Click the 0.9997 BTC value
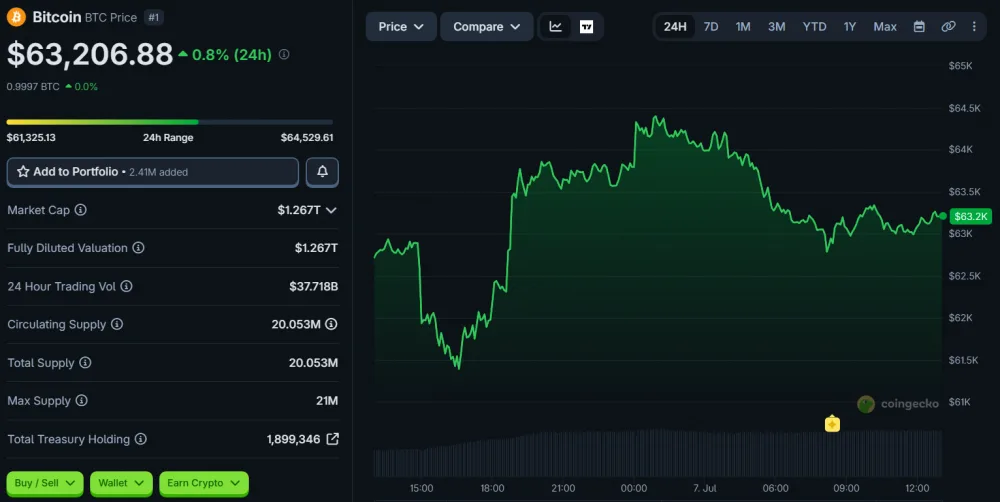 tap(33, 87)
